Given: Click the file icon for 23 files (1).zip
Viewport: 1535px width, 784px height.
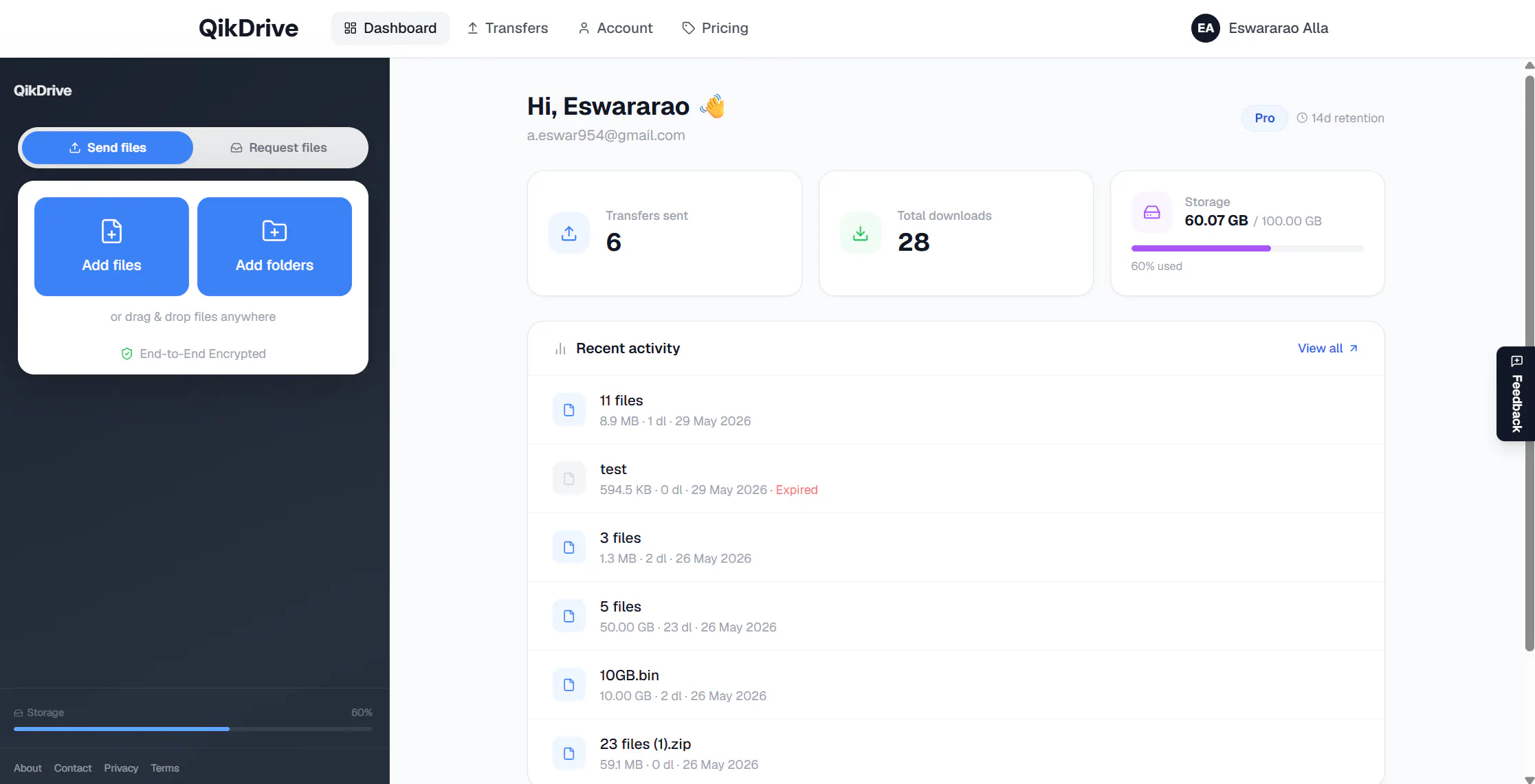Looking at the screenshot, I should pyautogui.click(x=569, y=754).
